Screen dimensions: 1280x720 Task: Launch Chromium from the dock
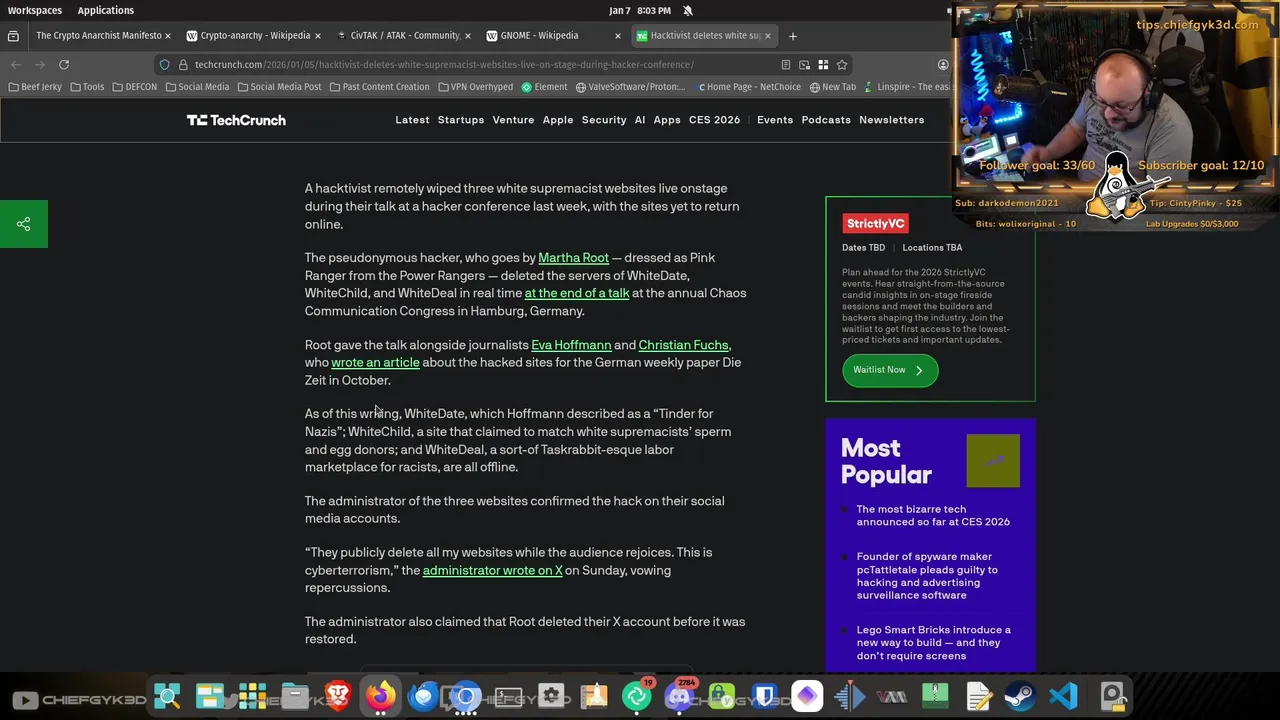pos(465,696)
